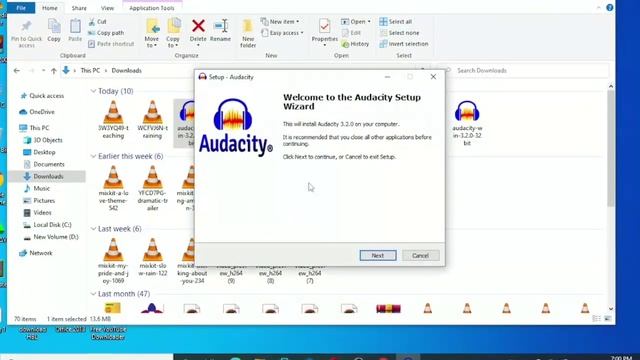Open the ribbon Open dropdown
Viewport: 640px width, 360px height.
click(356, 22)
